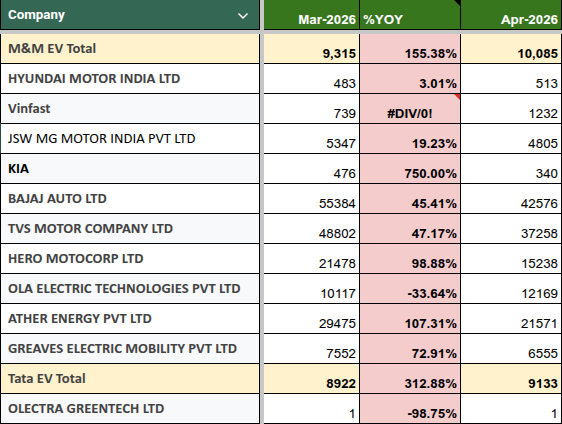Viewport: 562px width, 424px height.
Task: Select TVS MOTOR COMPANY LTD cell
Action: [x=130, y=229]
